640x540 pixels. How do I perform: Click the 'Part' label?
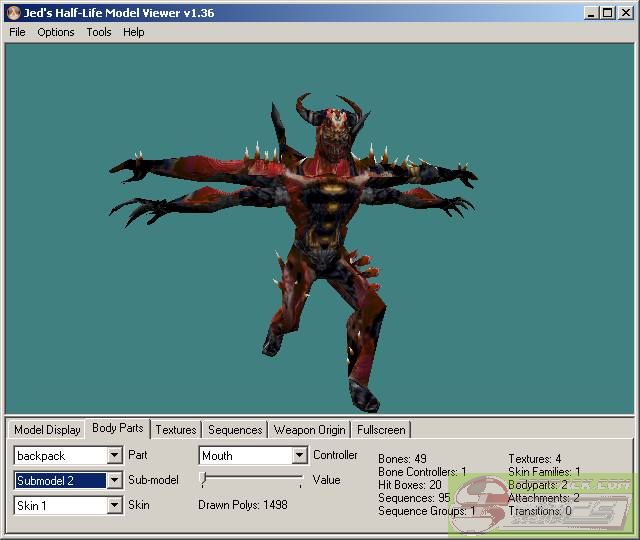(138, 455)
